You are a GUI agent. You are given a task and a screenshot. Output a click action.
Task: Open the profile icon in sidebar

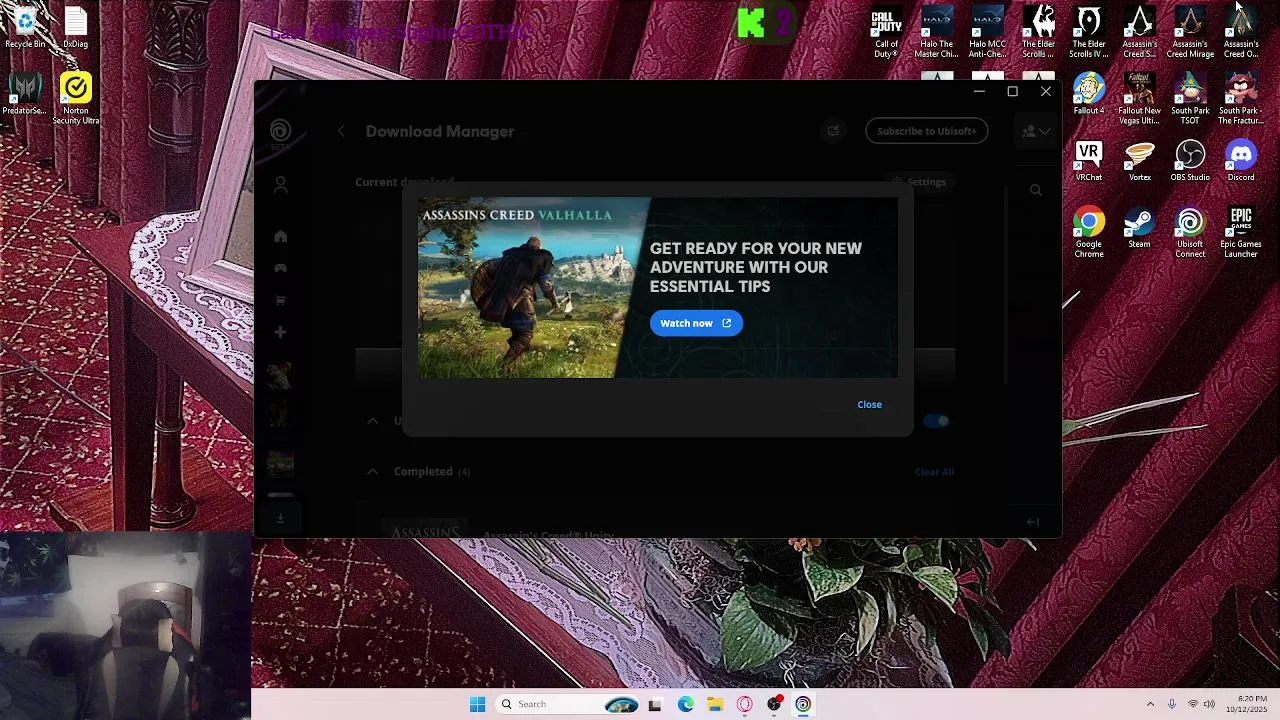(x=281, y=185)
